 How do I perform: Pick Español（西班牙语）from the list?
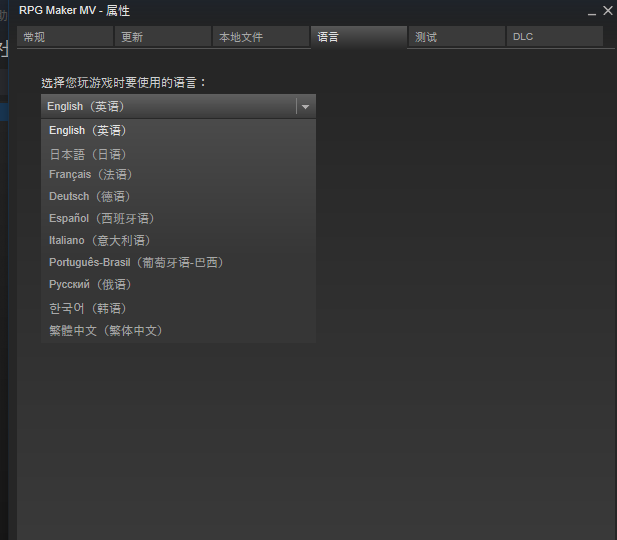point(178,218)
